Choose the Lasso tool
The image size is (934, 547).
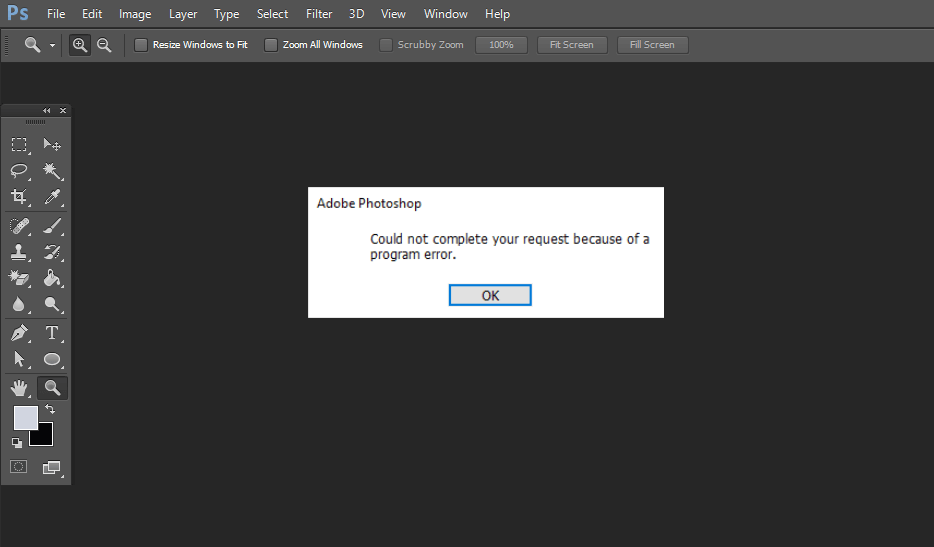coord(19,171)
